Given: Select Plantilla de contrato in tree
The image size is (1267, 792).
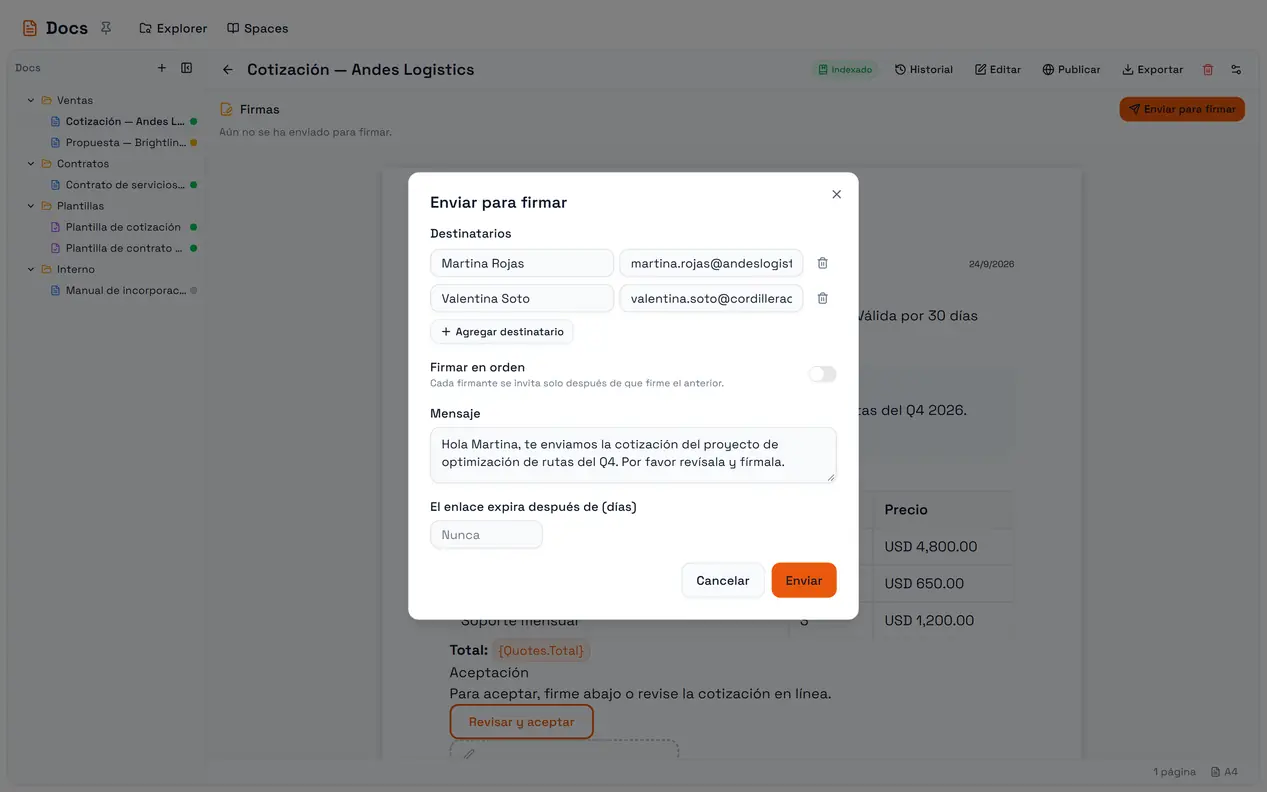Looking at the screenshot, I should point(124,248).
